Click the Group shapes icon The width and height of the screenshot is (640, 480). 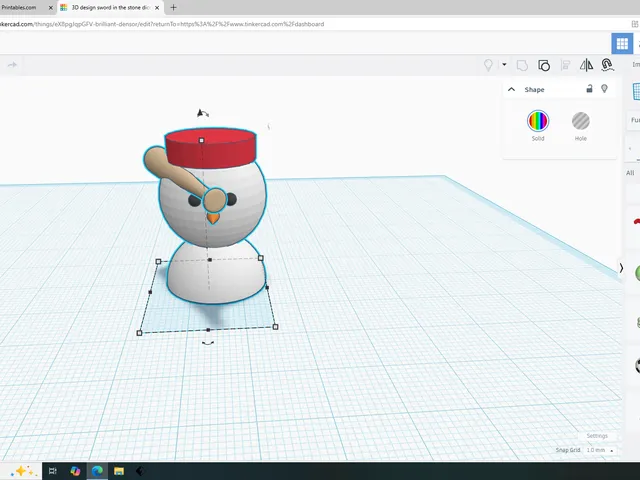point(522,65)
